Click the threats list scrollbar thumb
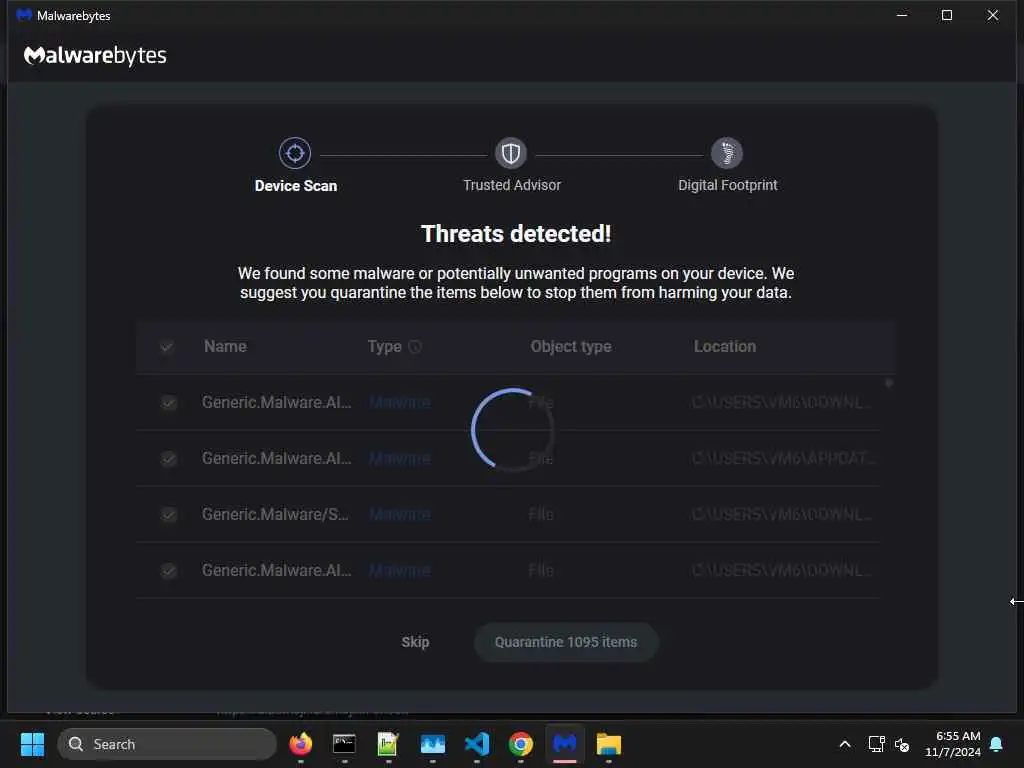The width and height of the screenshot is (1024, 768). [889, 383]
